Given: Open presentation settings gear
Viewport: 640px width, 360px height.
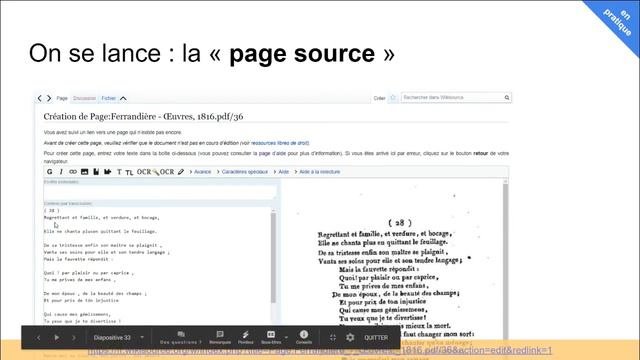Looking at the screenshot, I should 350,338.
